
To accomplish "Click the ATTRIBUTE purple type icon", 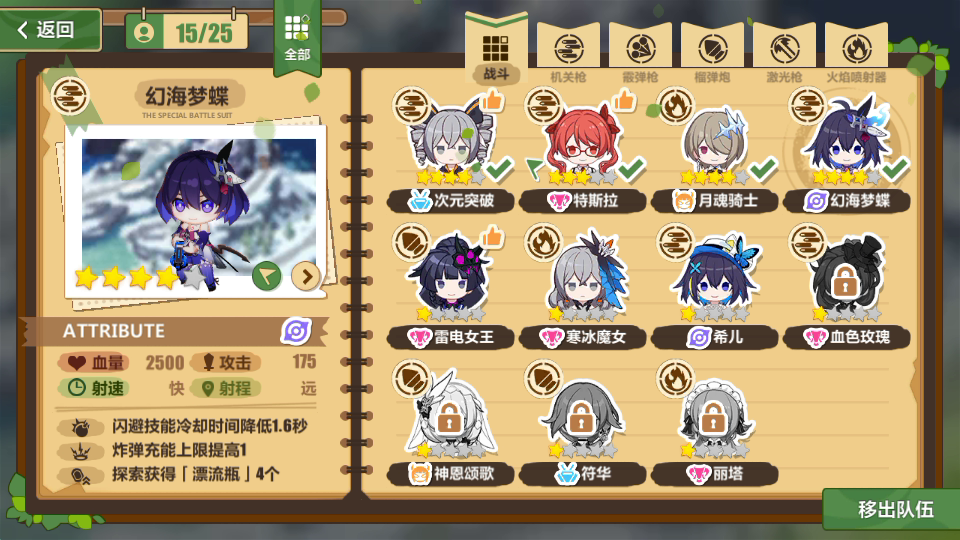I will [x=296, y=331].
